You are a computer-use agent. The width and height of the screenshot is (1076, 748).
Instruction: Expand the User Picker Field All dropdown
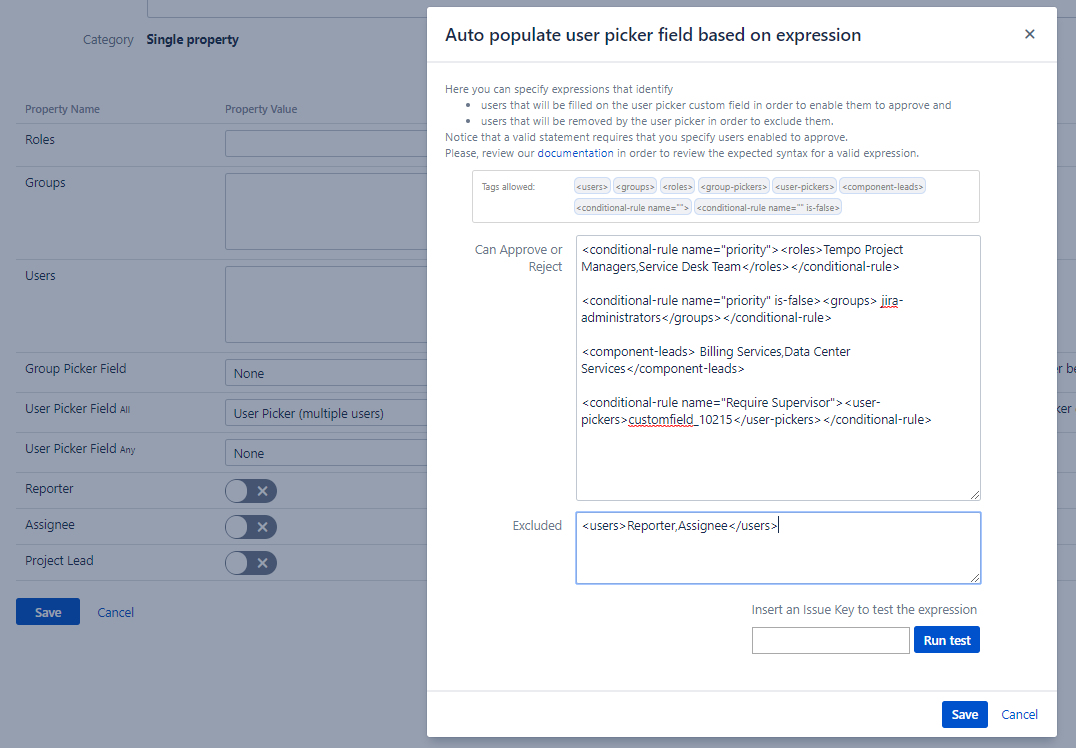click(326, 413)
